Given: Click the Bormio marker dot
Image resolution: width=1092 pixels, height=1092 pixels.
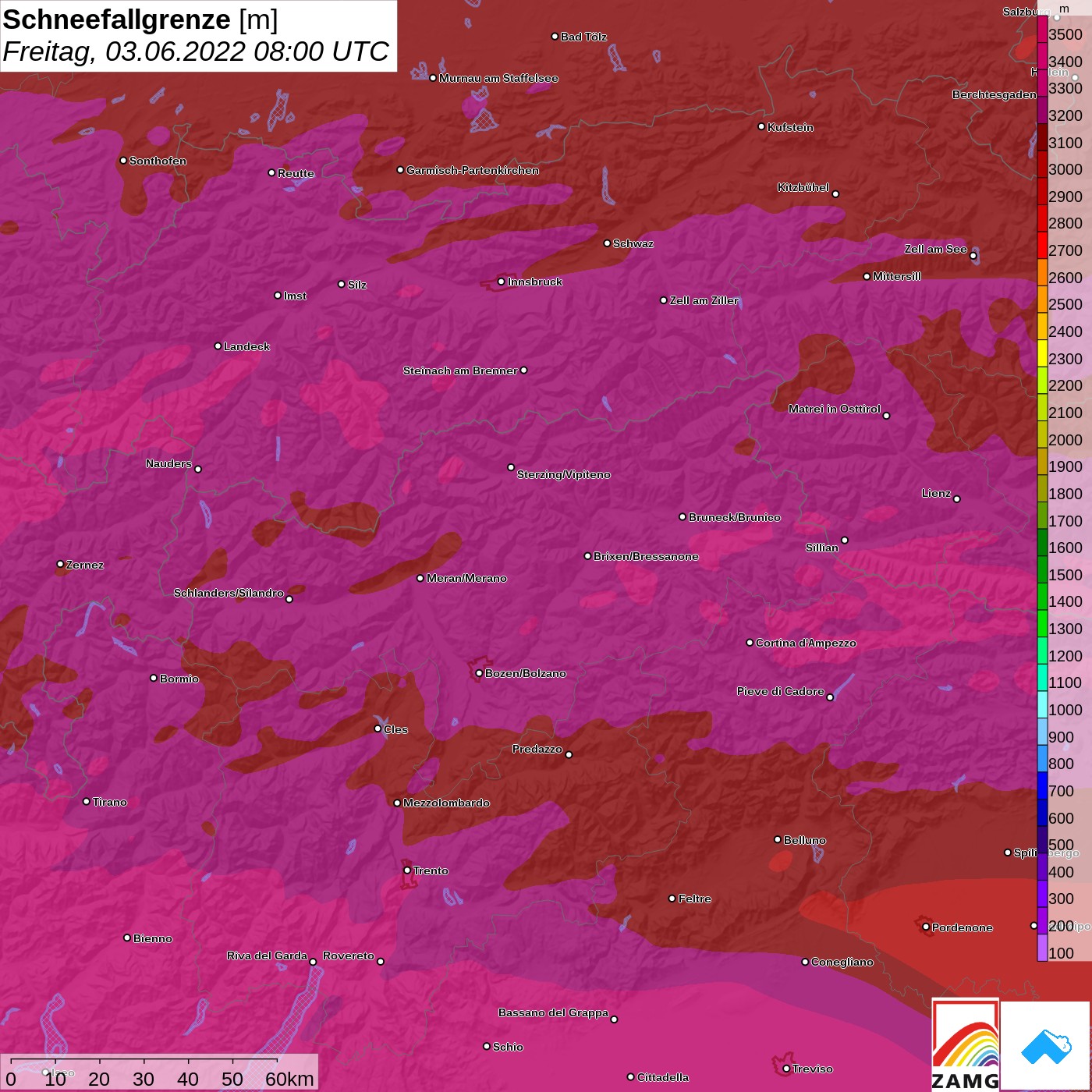Looking at the screenshot, I should 154,678.
